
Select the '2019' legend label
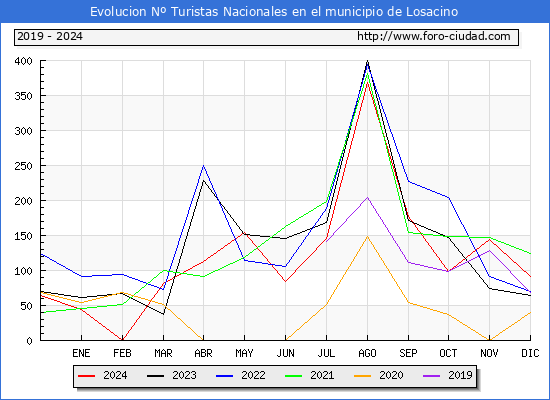[460, 375]
